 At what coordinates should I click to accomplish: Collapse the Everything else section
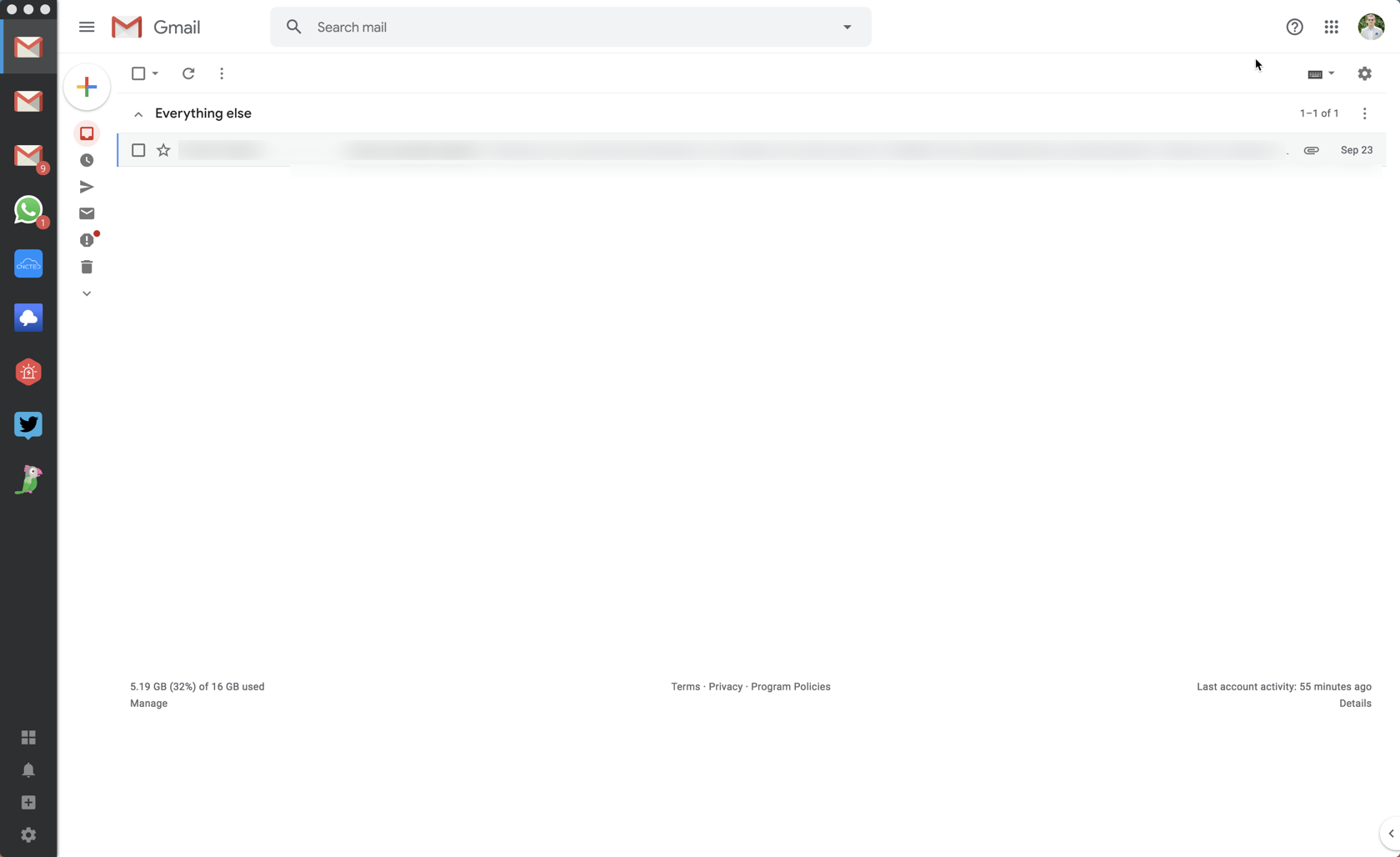tap(138, 114)
